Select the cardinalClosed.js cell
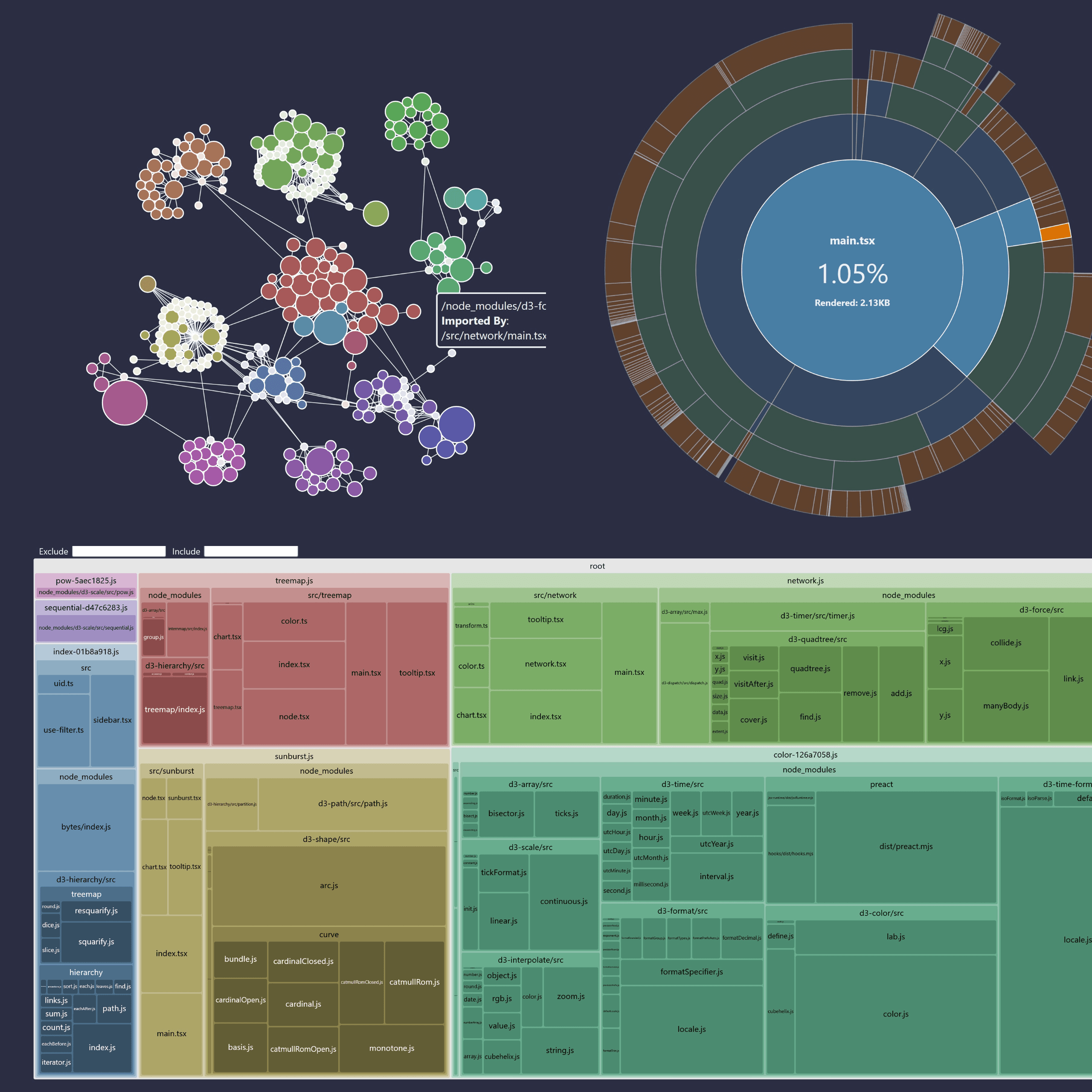This screenshot has height=1092, width=1092. pos(303,961)
